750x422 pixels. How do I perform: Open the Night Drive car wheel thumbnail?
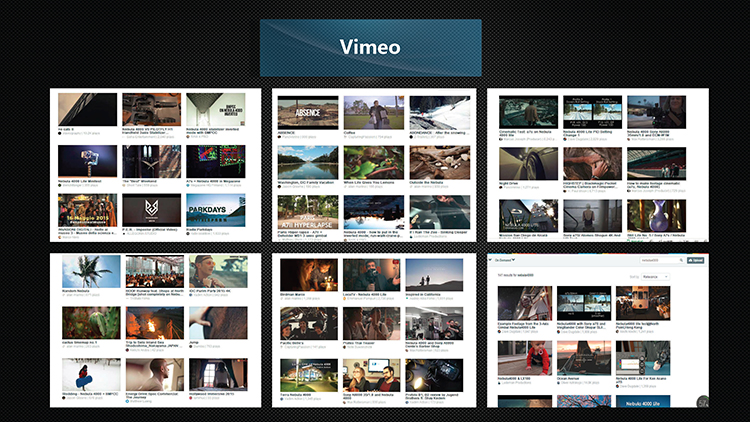(x=529, y=164)
